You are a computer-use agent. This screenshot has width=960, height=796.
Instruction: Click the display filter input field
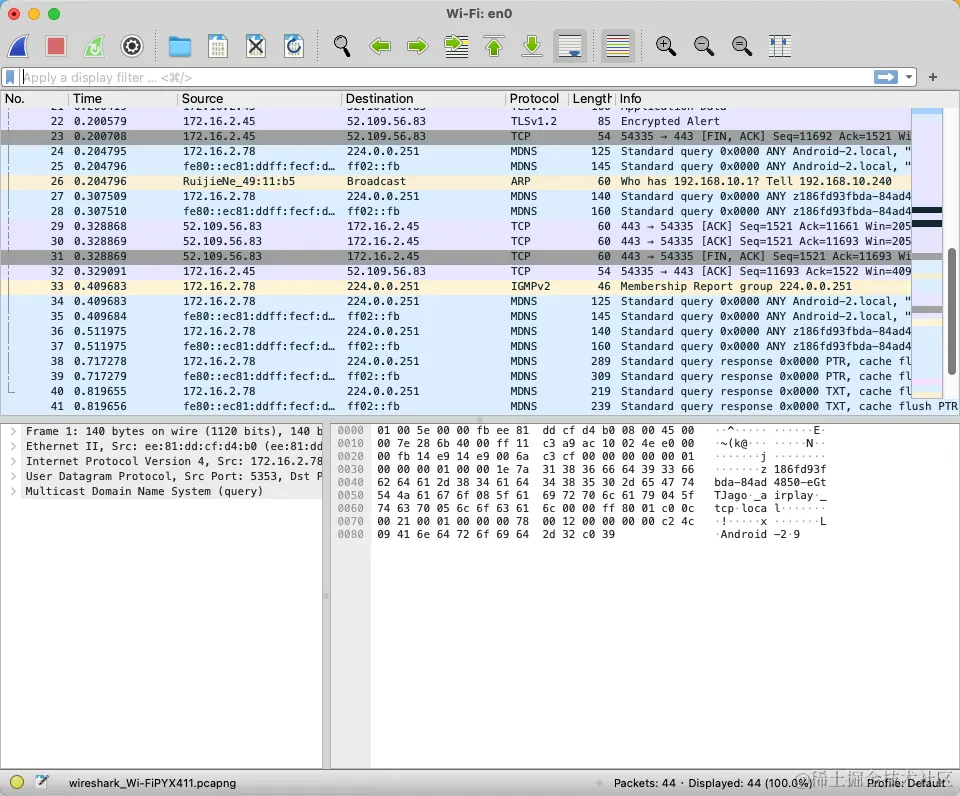pyautogui.click(x=440, y=77)
